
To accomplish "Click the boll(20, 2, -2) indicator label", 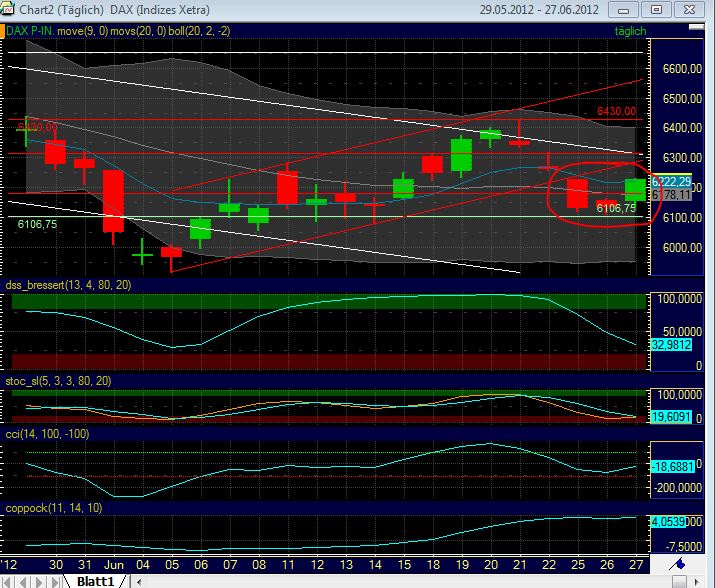I will 199,31.
